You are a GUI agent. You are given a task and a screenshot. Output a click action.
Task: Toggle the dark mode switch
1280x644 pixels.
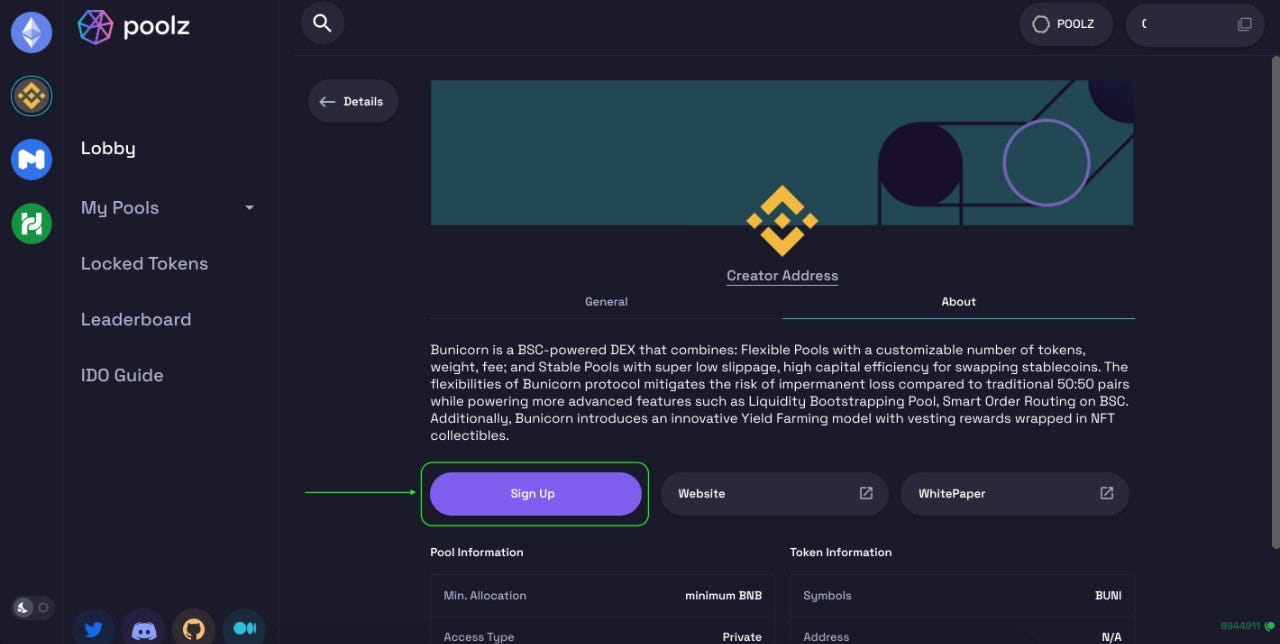31,607
